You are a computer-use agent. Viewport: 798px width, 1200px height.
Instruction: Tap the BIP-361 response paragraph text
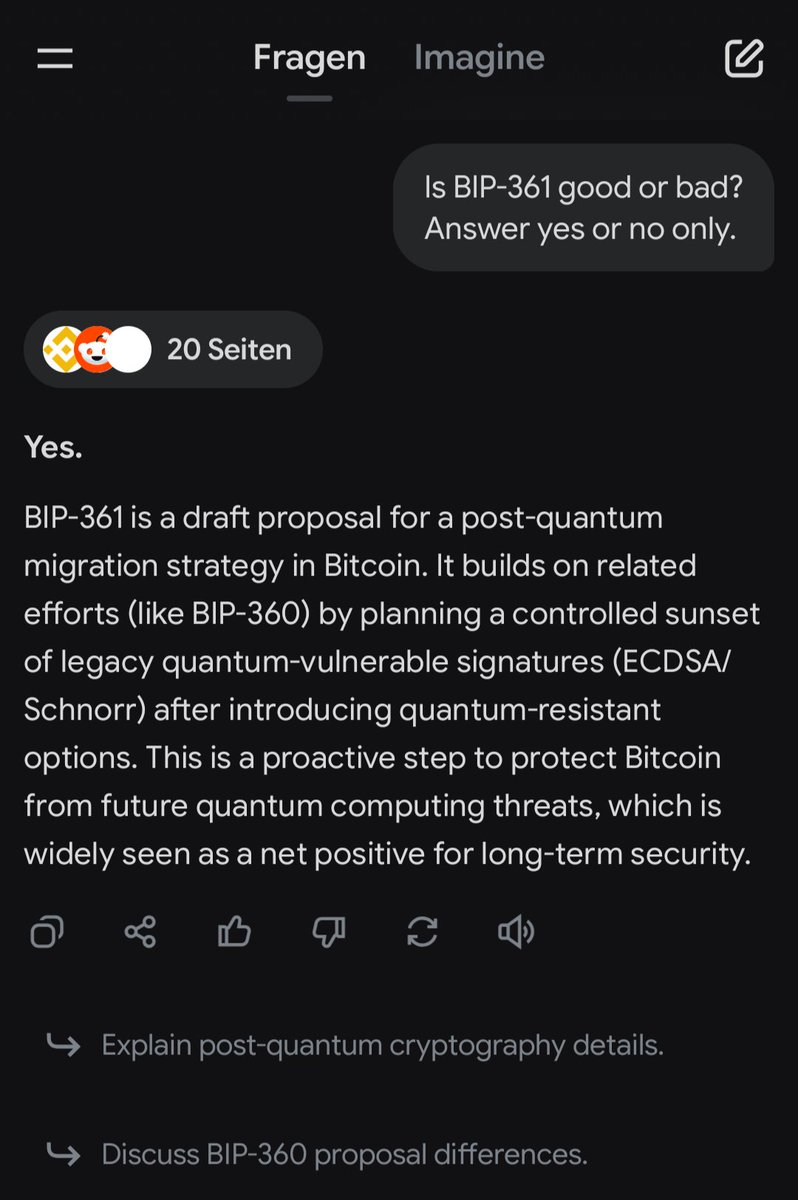[390, 686]
